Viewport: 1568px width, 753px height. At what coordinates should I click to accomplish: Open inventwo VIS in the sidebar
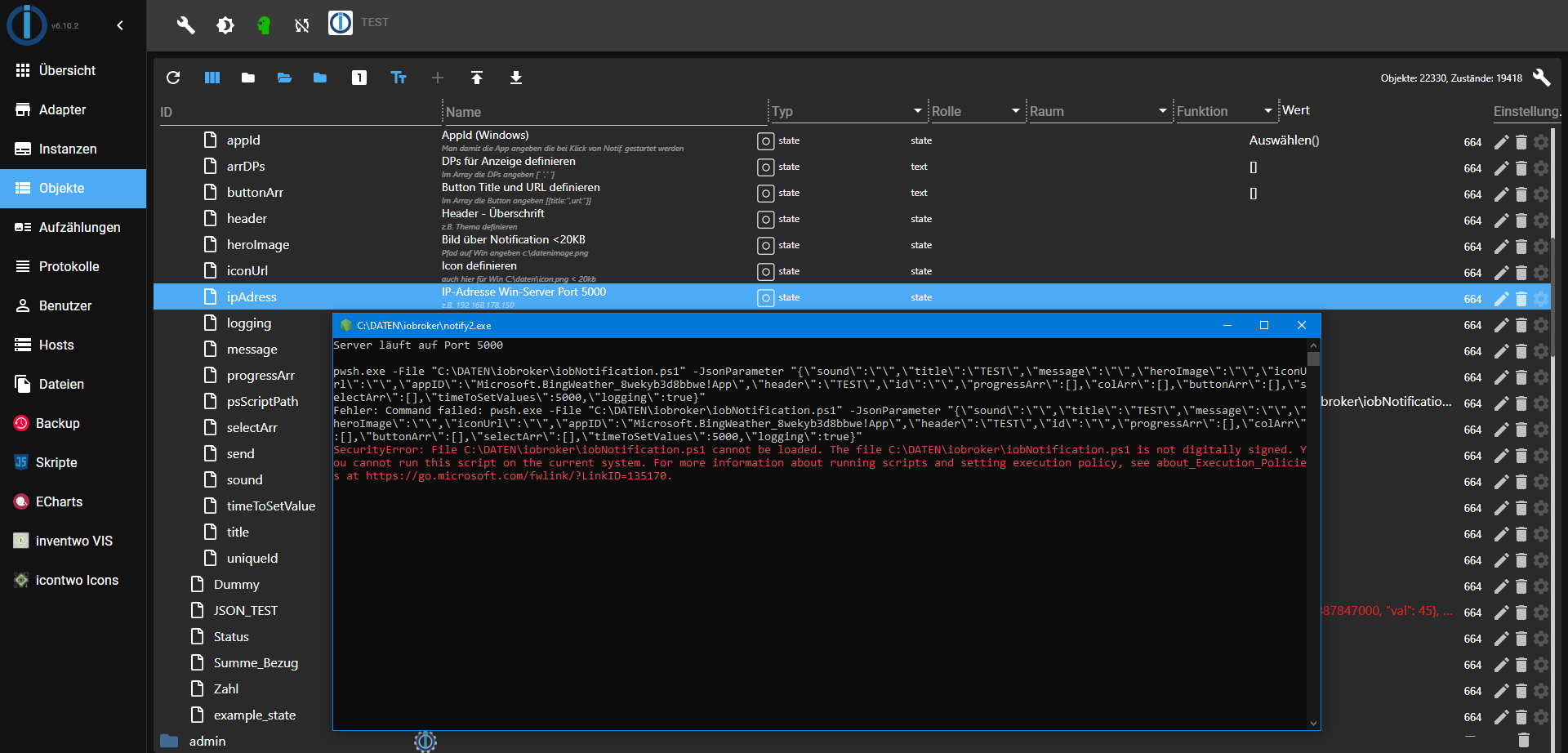click(x=73, y=541)
